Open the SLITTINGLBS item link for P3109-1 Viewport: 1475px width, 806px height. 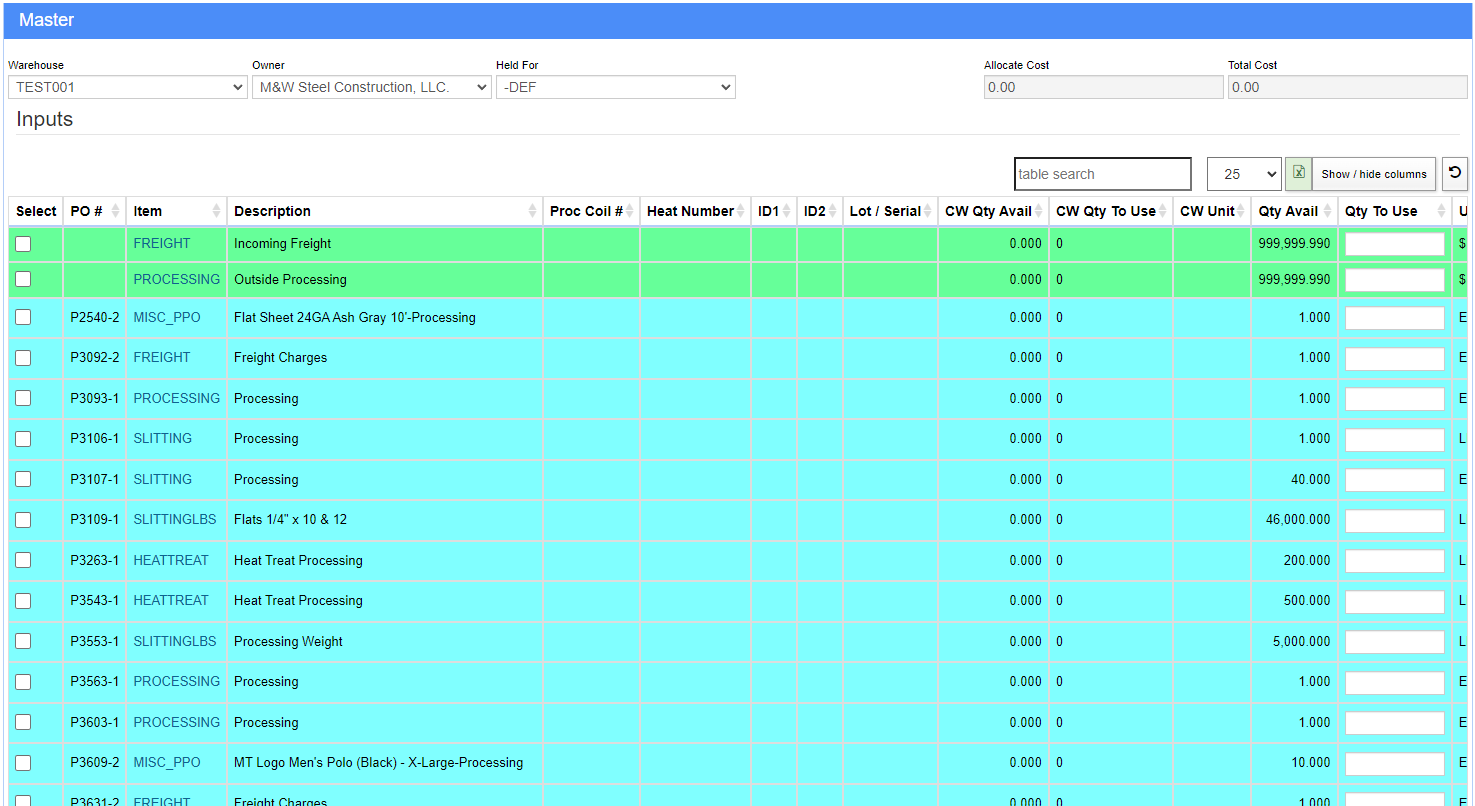(x=175, y=520)
